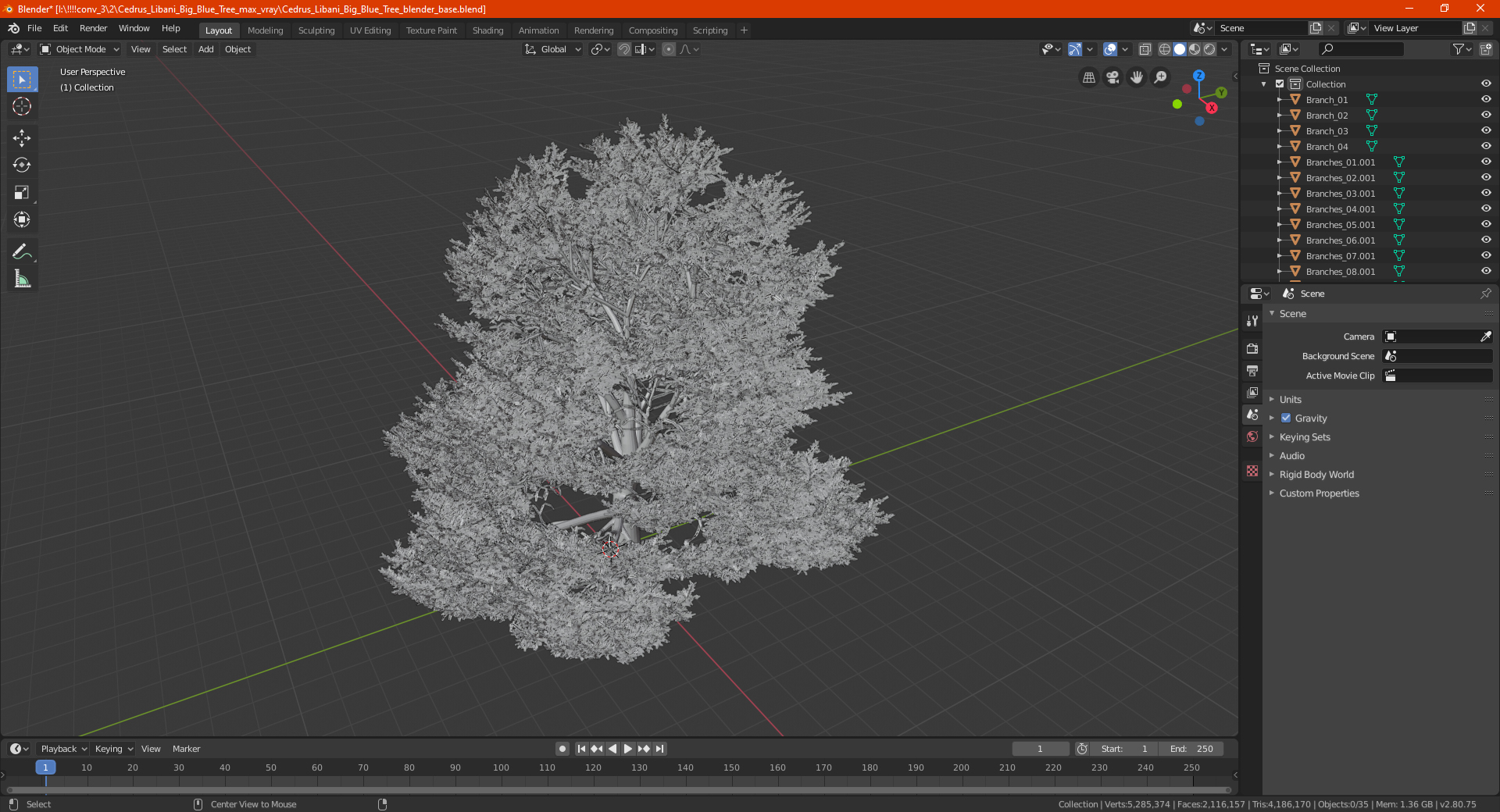Click the timeline horizontal scrollbar
1500x812 pixels.
[x=617, y=790]
